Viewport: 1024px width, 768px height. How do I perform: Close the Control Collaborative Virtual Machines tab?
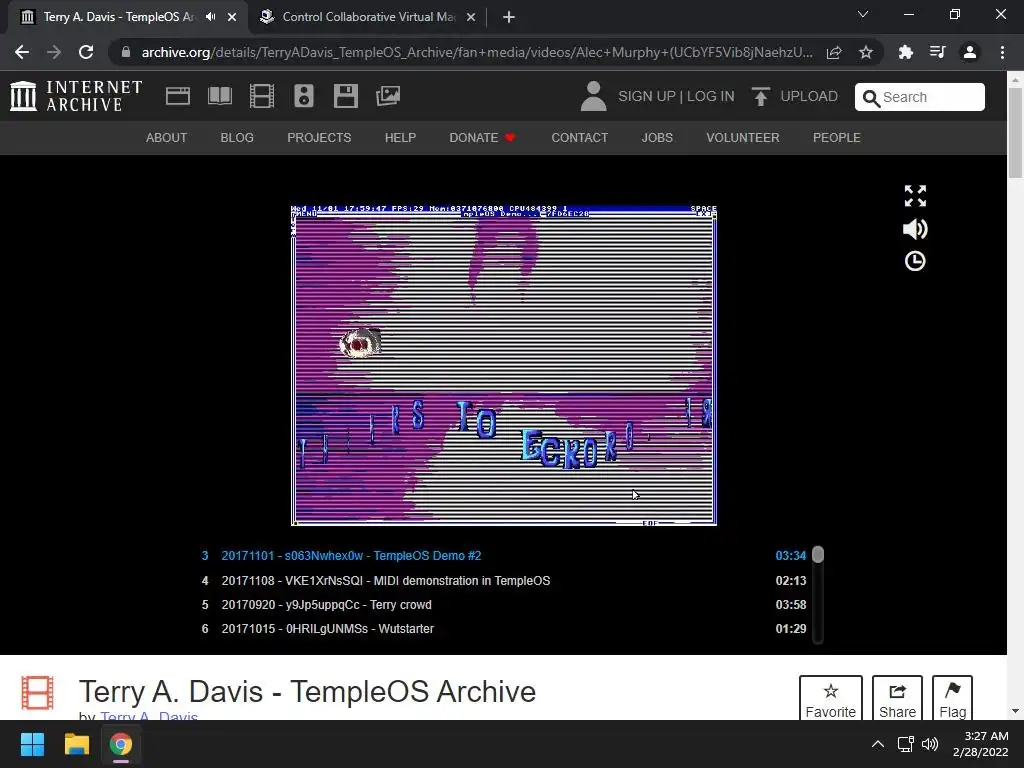[471, 17]
